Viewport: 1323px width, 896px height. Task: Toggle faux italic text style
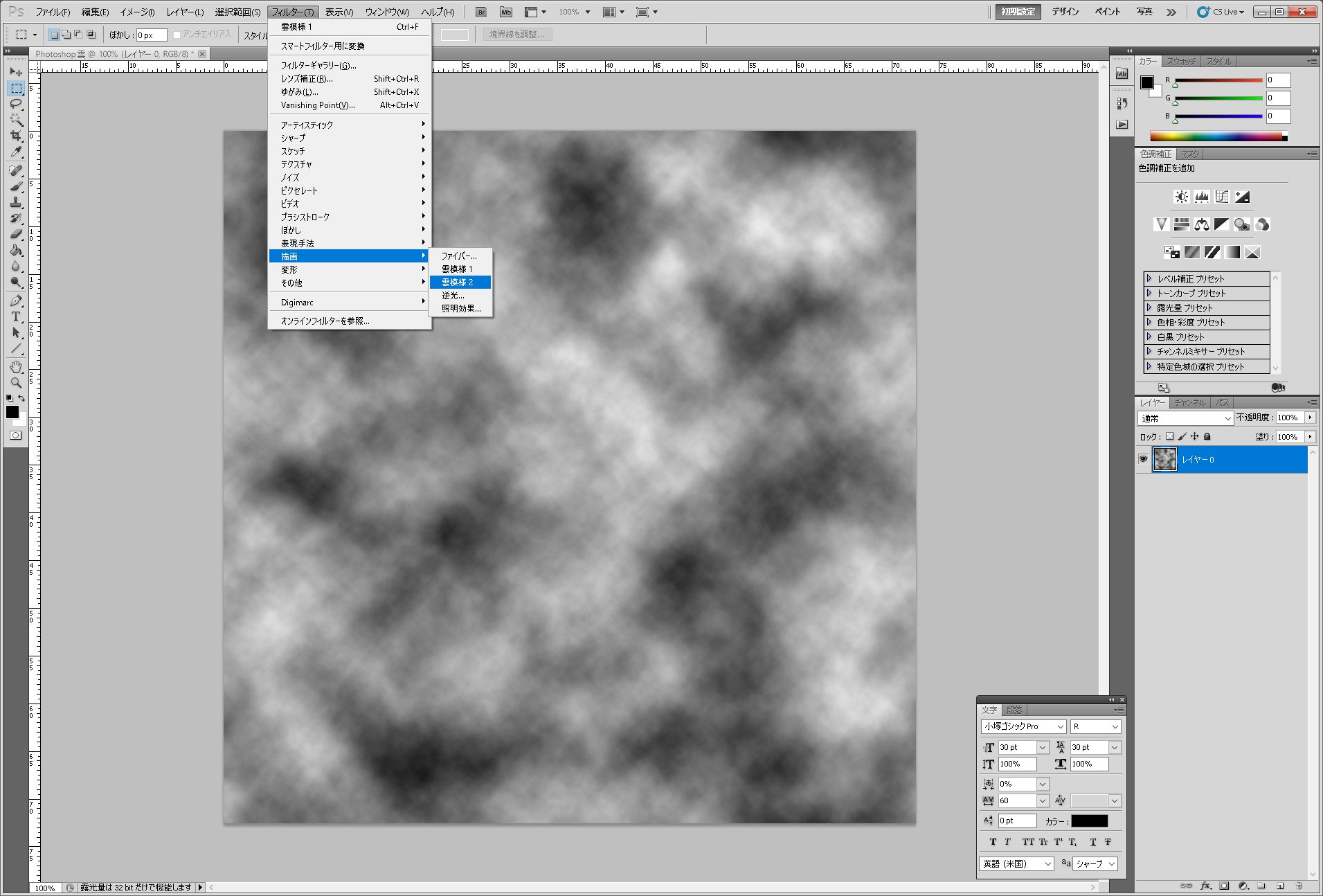click(x=1007, y=842)
